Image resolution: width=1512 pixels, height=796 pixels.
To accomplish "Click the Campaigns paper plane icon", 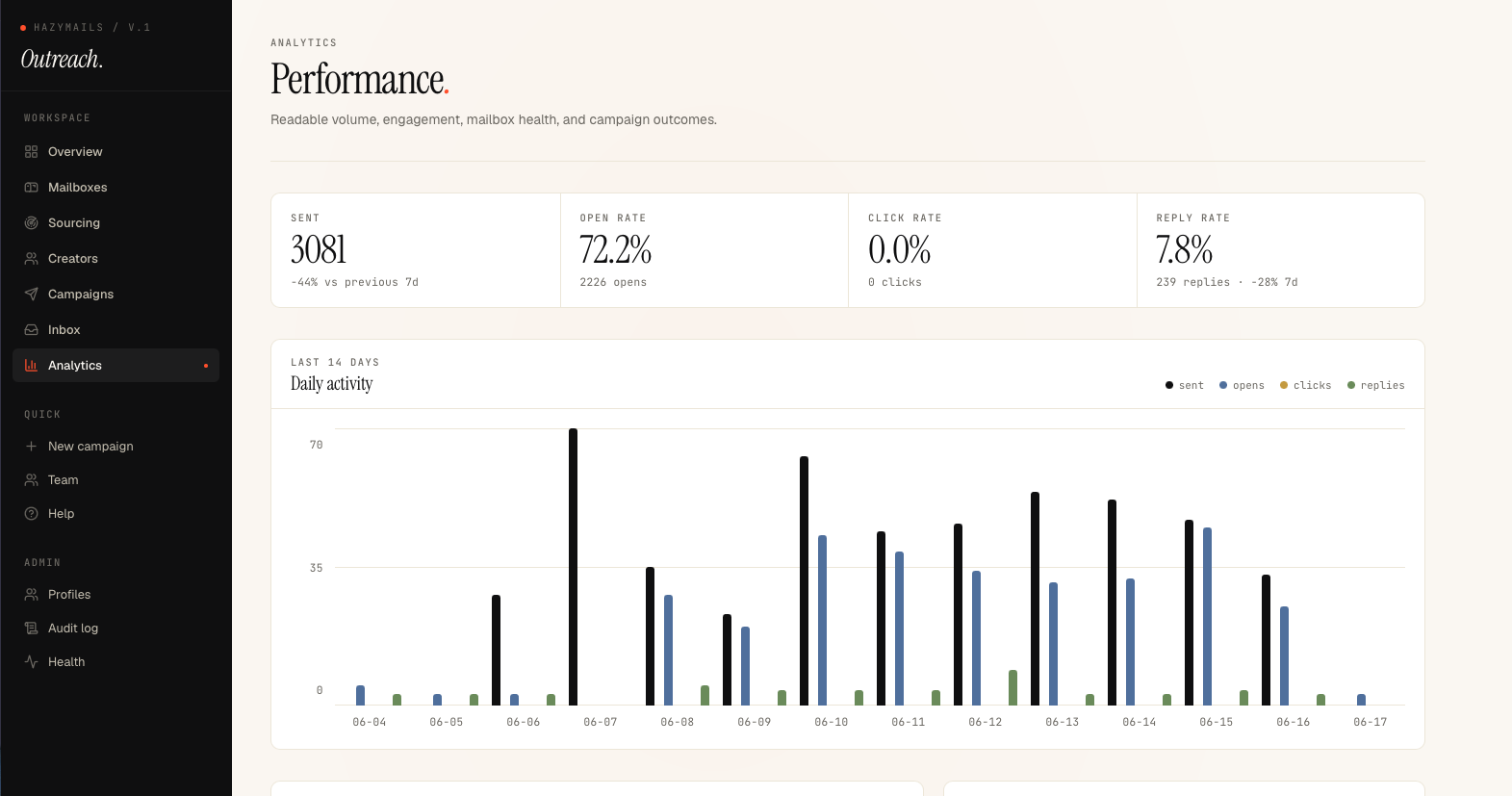I will 31,295.
